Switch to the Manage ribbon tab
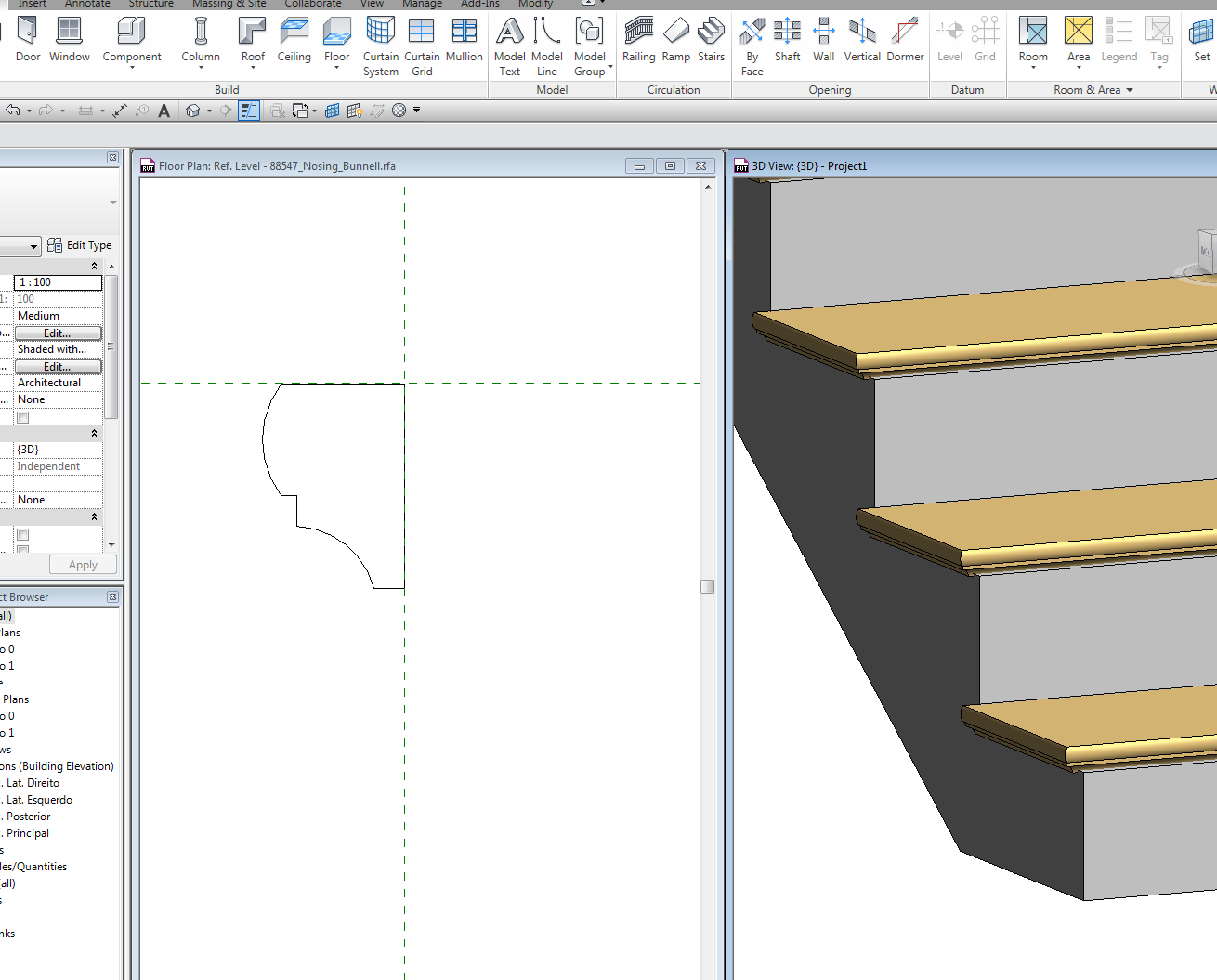1217x980 pixels. click(x=422, y=4)
